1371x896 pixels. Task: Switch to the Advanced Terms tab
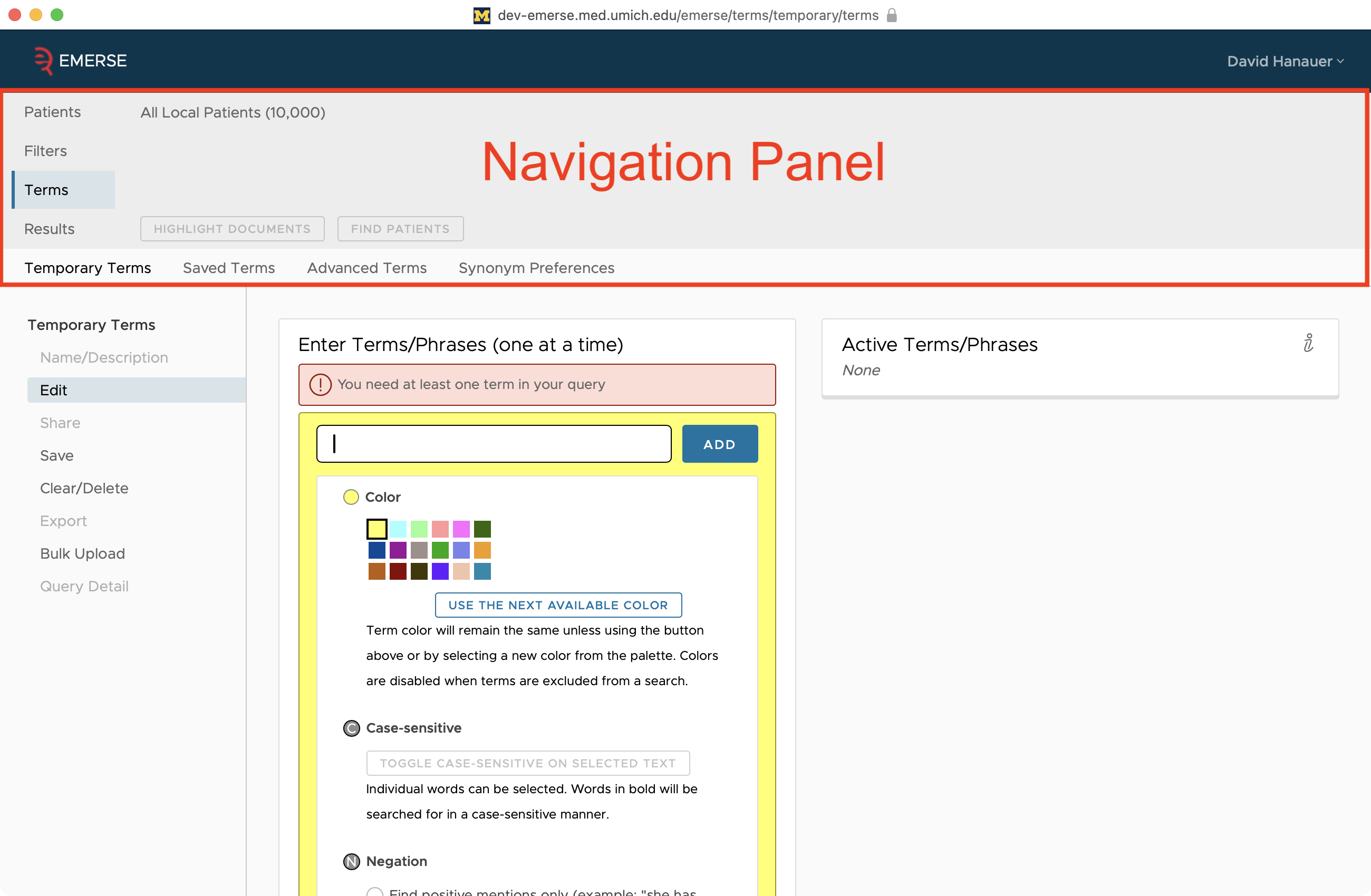[367, 268]
